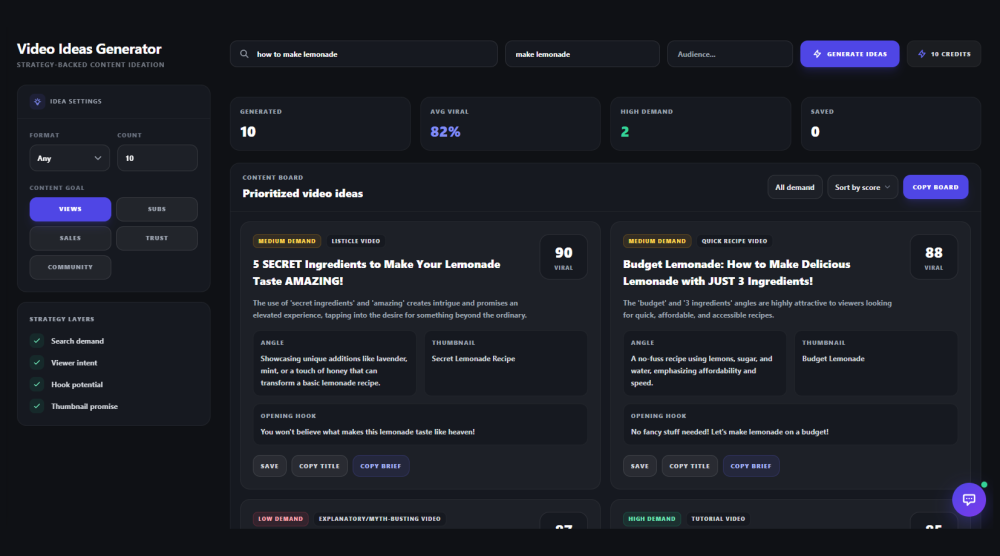Click the Medium Demand tag on Budget Lemonade card
The height and width of the screenshot is (556, 1000).
coord(657,241)
